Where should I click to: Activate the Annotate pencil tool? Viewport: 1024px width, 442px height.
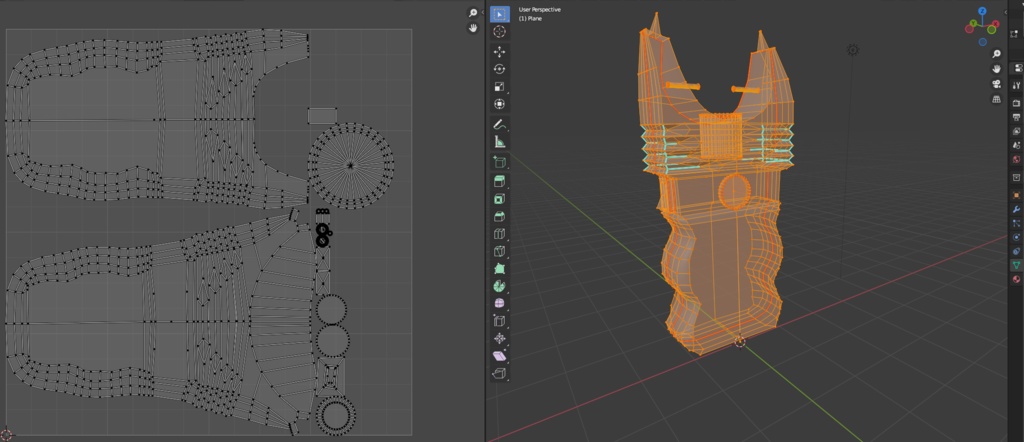click(500, 124)
